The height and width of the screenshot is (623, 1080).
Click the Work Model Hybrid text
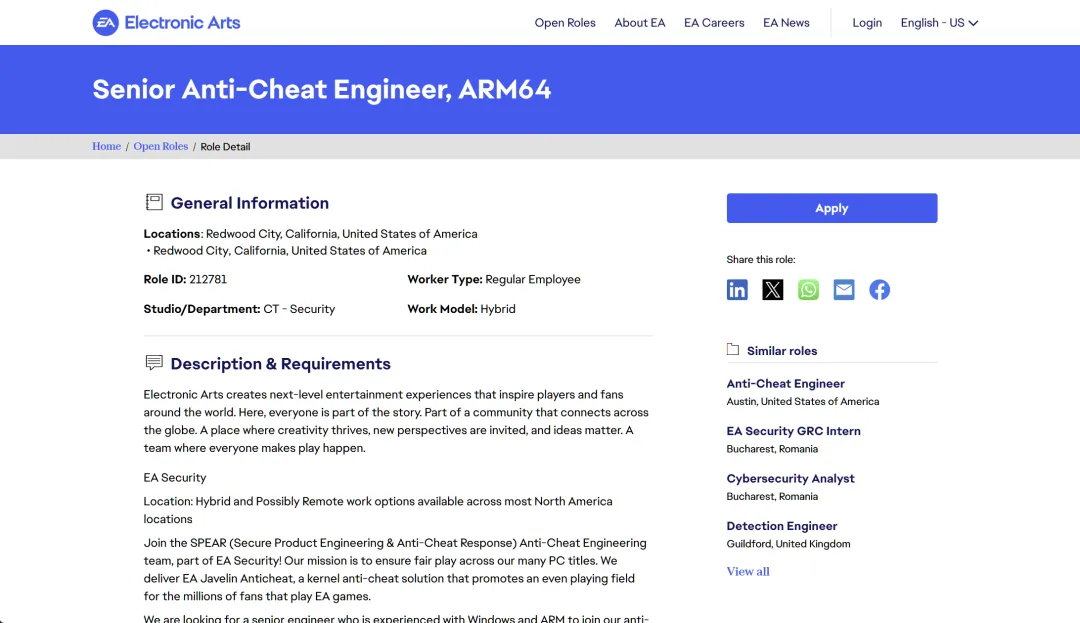click(x=461, y=309)
